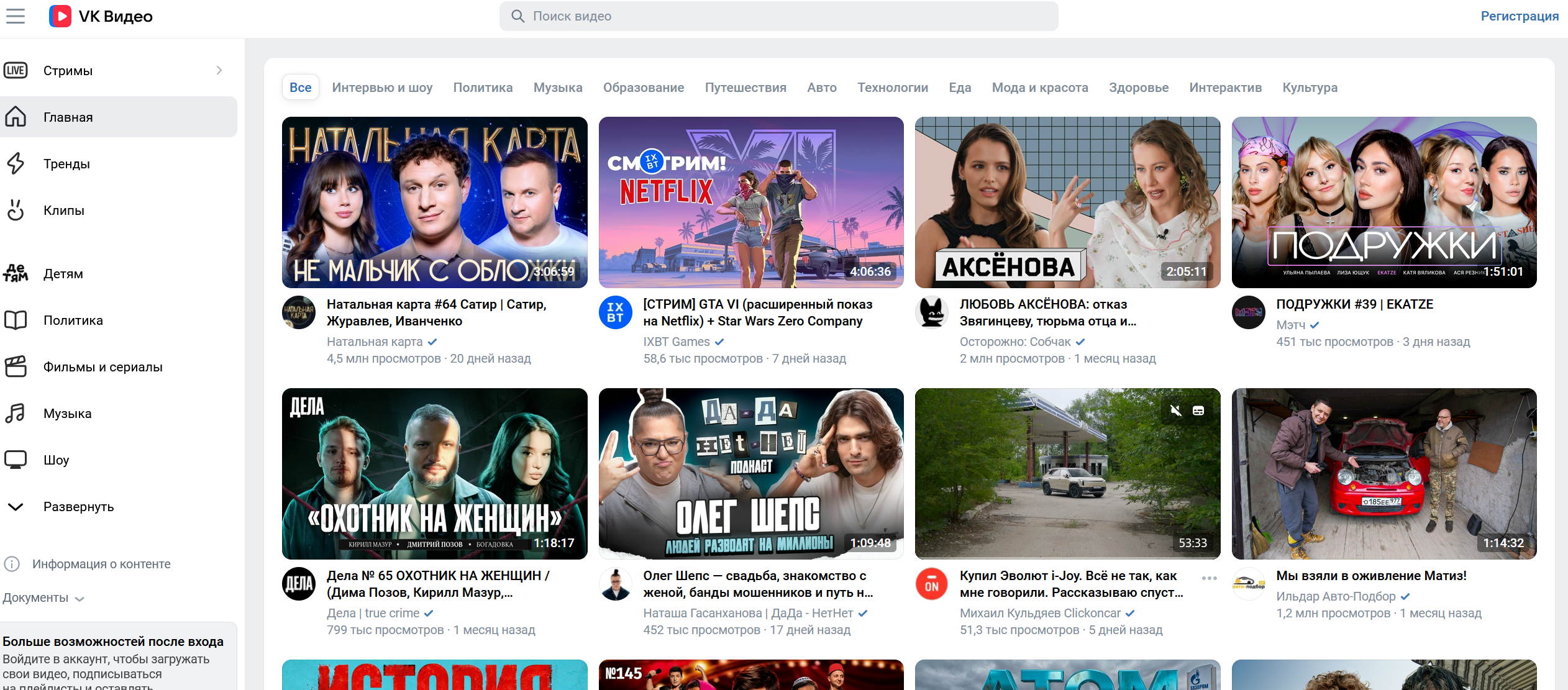The width and height of the screenshot is (1568, 690).
Task: Click the VK Видео logo icon
Action: pyautogui.click(x=60, y=16)
